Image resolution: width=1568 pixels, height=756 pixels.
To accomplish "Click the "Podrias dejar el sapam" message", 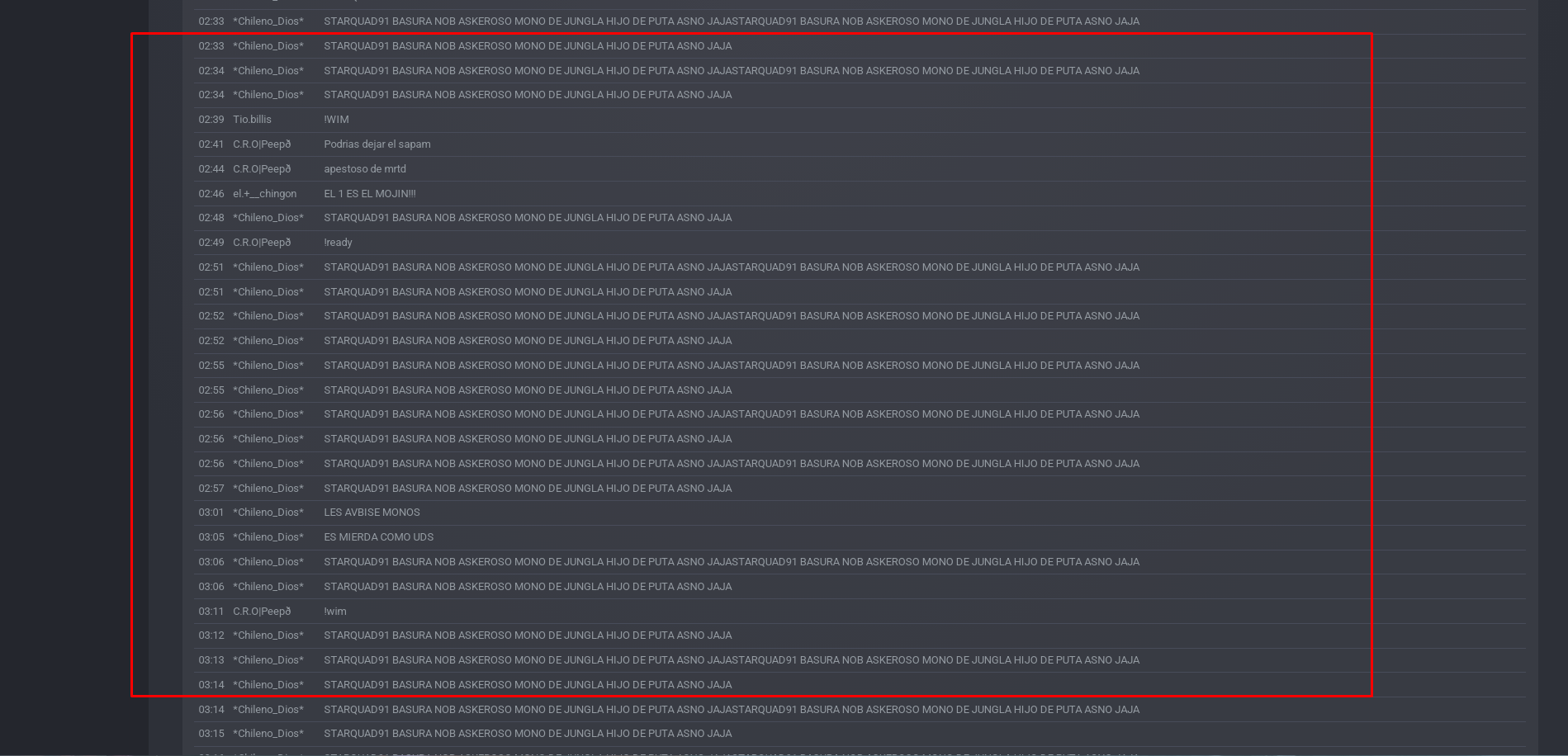I will [x=377, y=144].
